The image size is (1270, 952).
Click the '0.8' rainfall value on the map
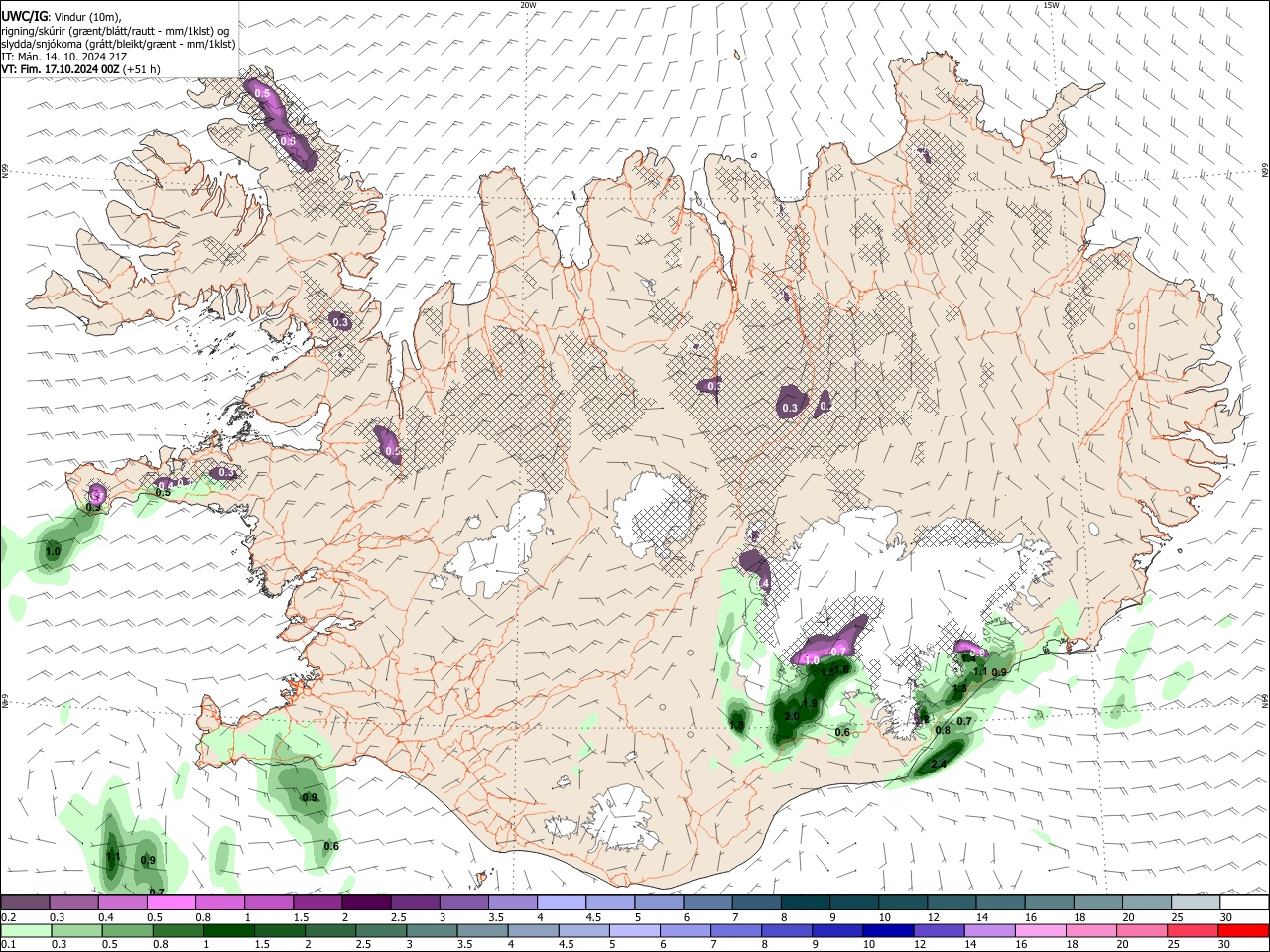point(943,731)
